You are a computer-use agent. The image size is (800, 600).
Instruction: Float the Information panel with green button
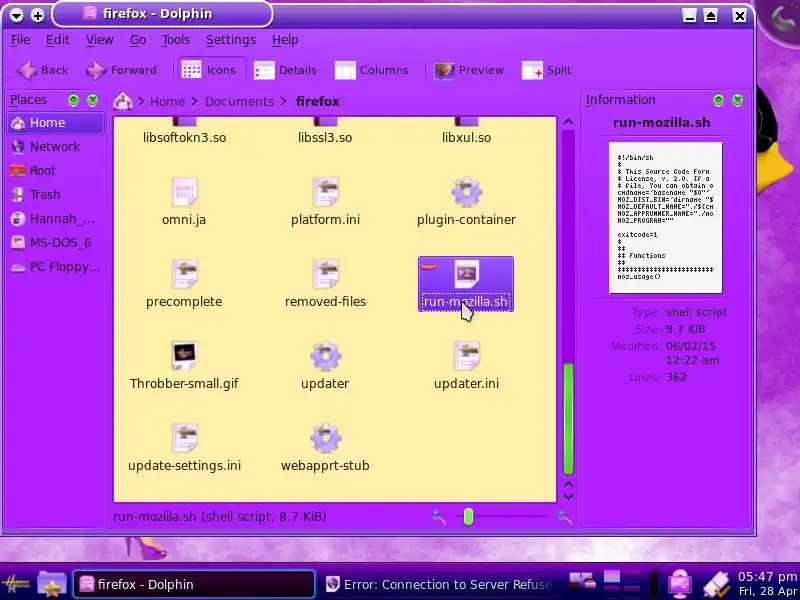pos(718,100)
